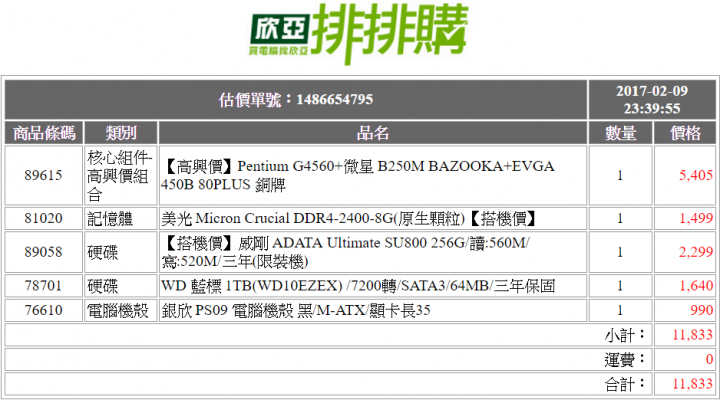720x400 pixels.
Task: Click price 5,405
Action: [x=696, y=175]
